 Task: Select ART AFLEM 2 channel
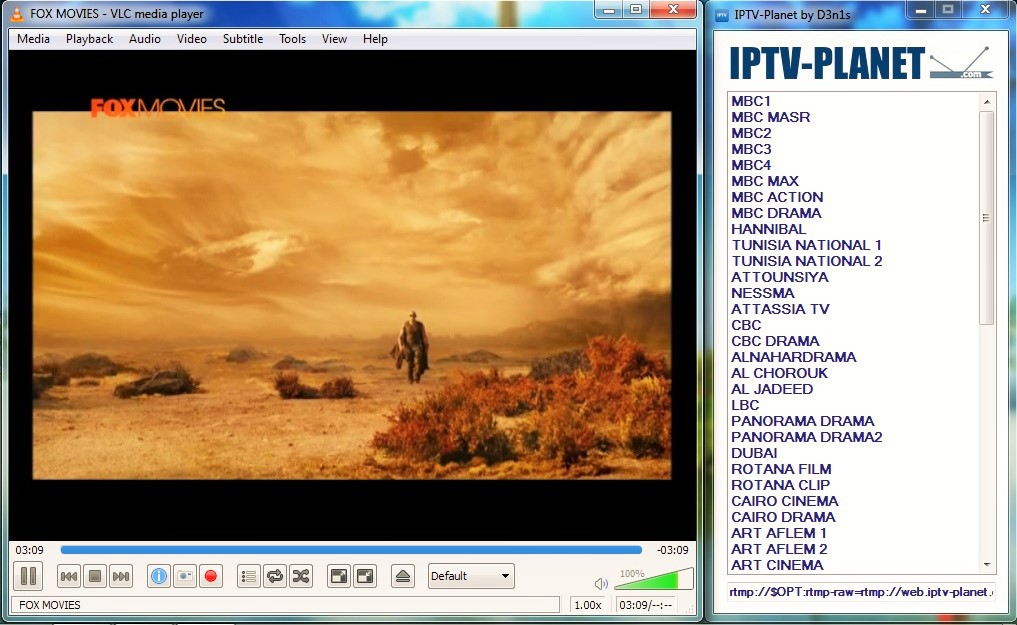coord(779,549)
